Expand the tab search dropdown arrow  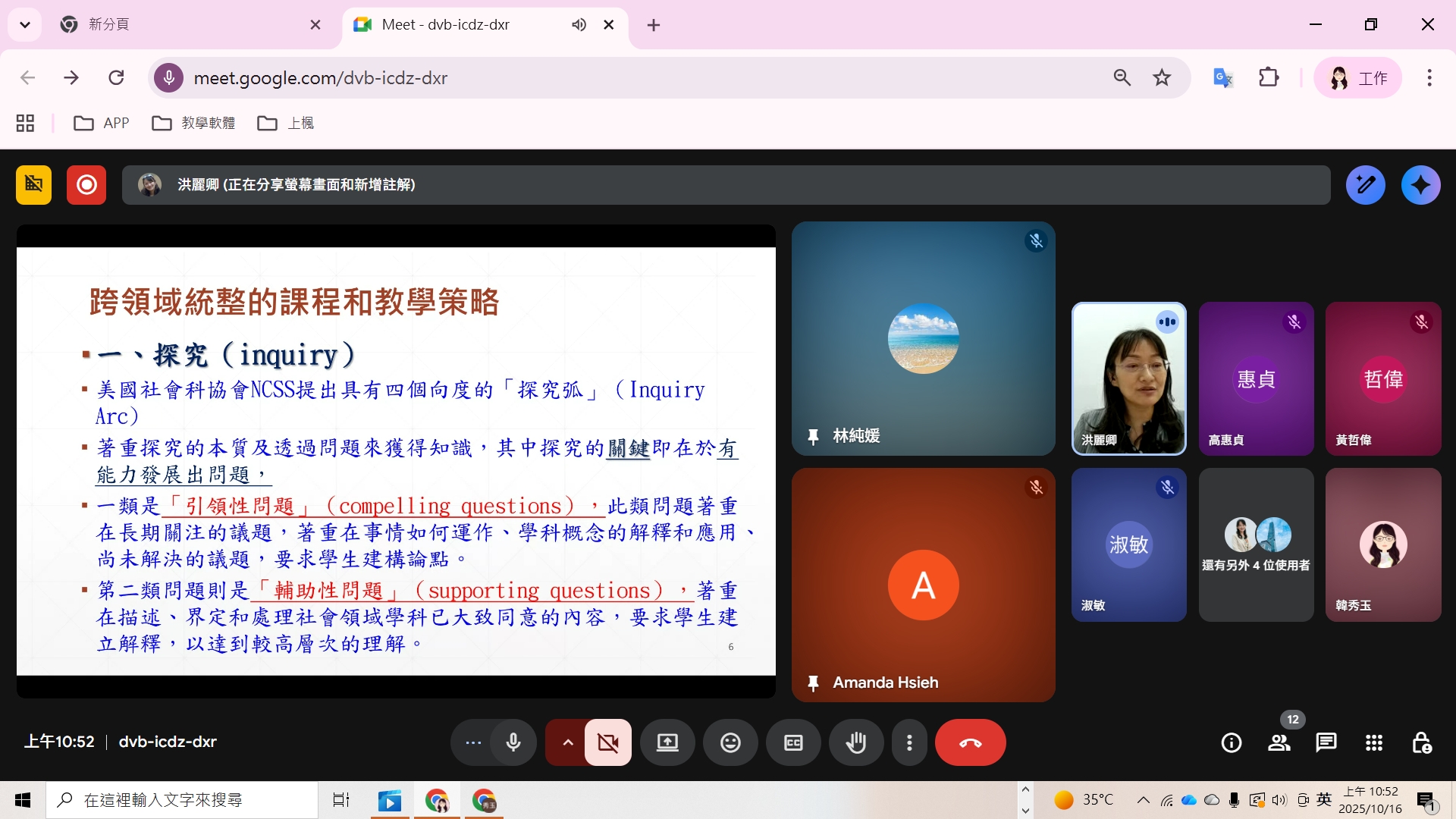click(x=25, y=25)
